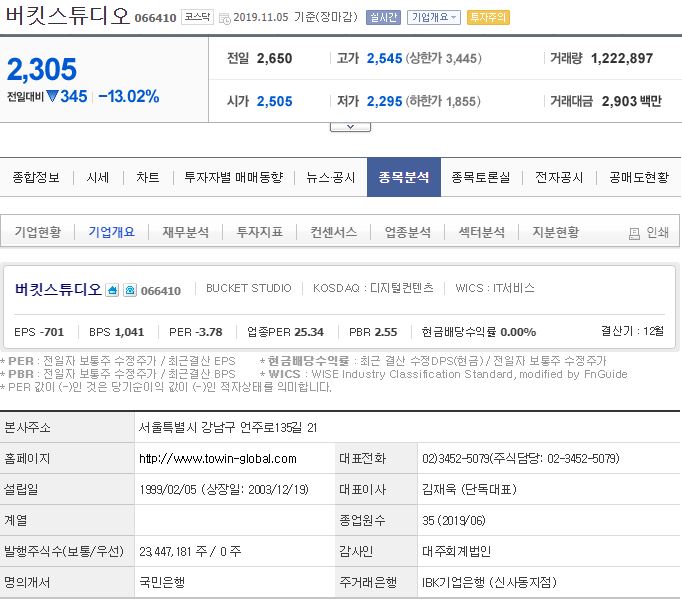Click the 투자주의 badge

click(488, 17)
